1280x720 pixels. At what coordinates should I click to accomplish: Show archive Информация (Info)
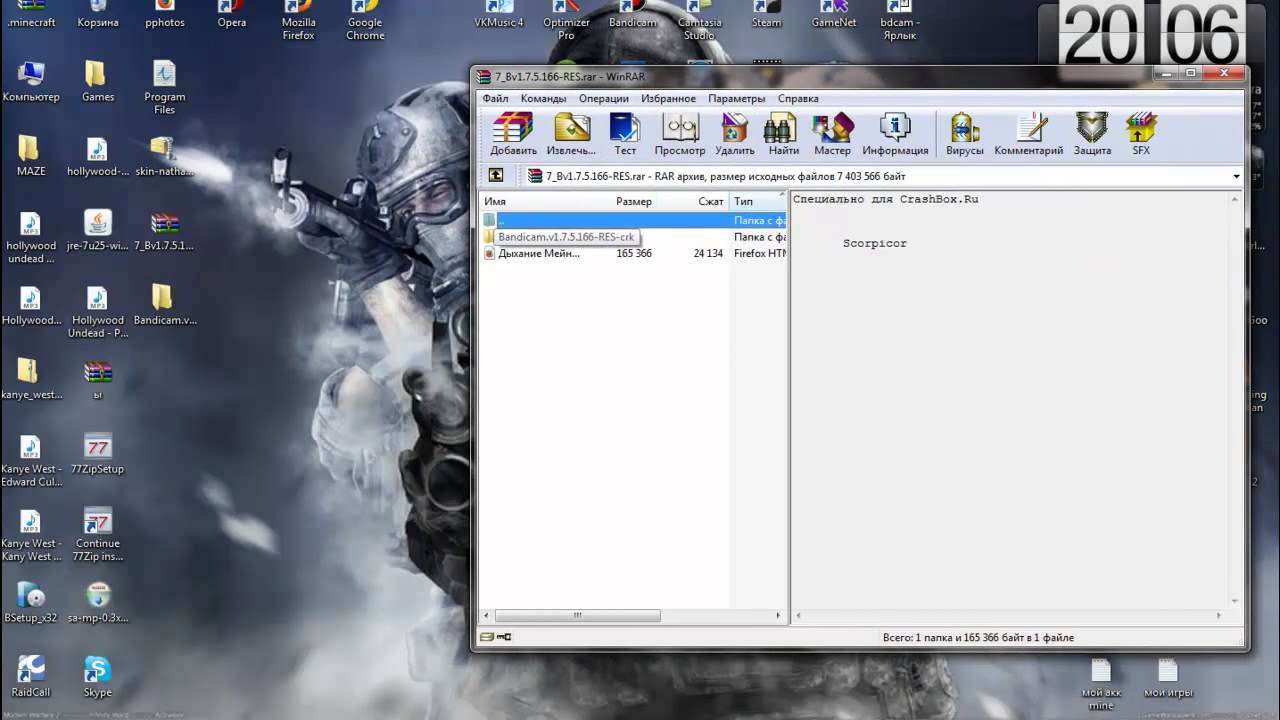pos(895,134)
